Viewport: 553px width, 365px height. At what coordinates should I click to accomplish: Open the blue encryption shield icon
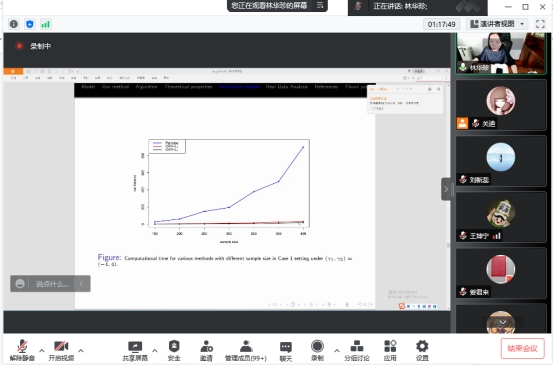pyautogui.click(x=30, y=24)
